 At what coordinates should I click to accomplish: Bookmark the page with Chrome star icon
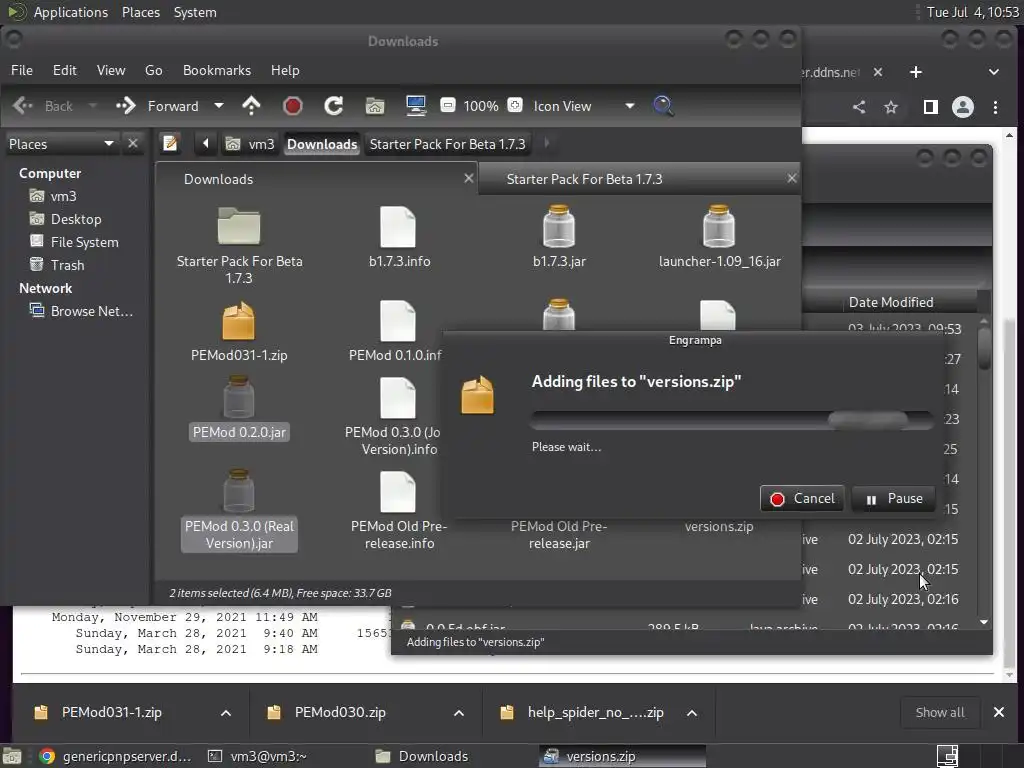[x=891, y=107]
